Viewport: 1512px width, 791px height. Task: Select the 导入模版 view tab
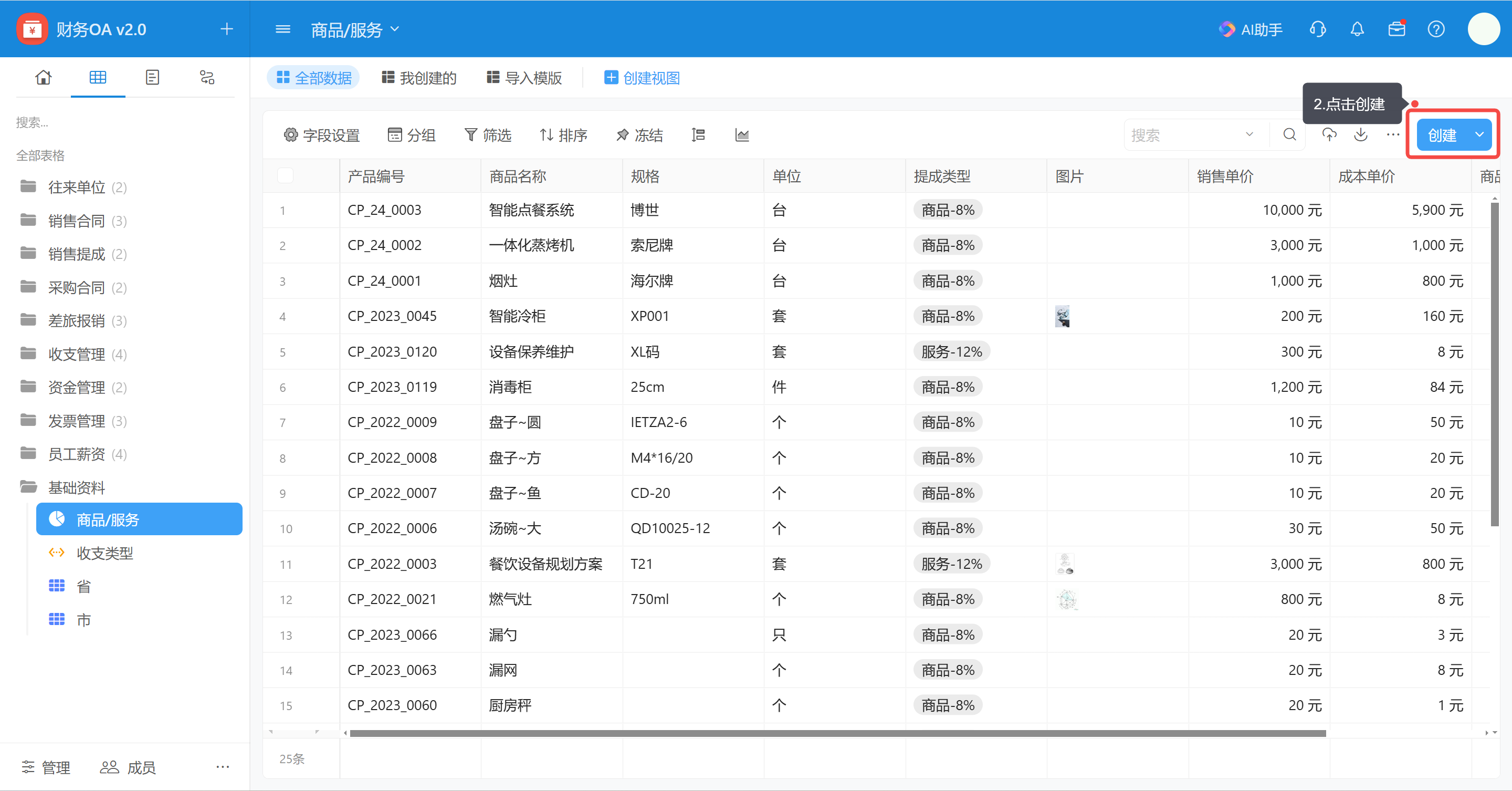[x=523, y=78]
